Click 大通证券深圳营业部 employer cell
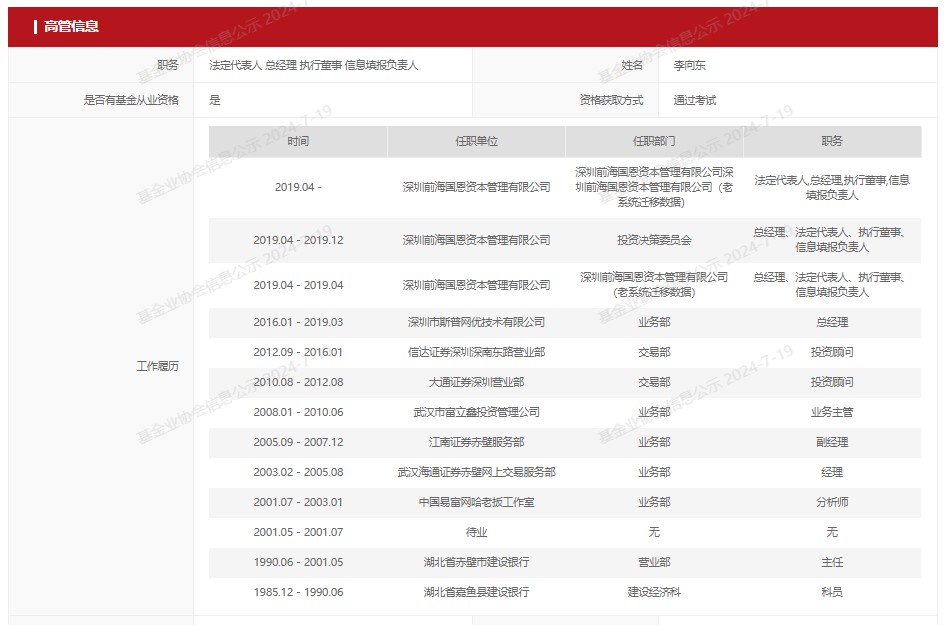 pos(476,382)
